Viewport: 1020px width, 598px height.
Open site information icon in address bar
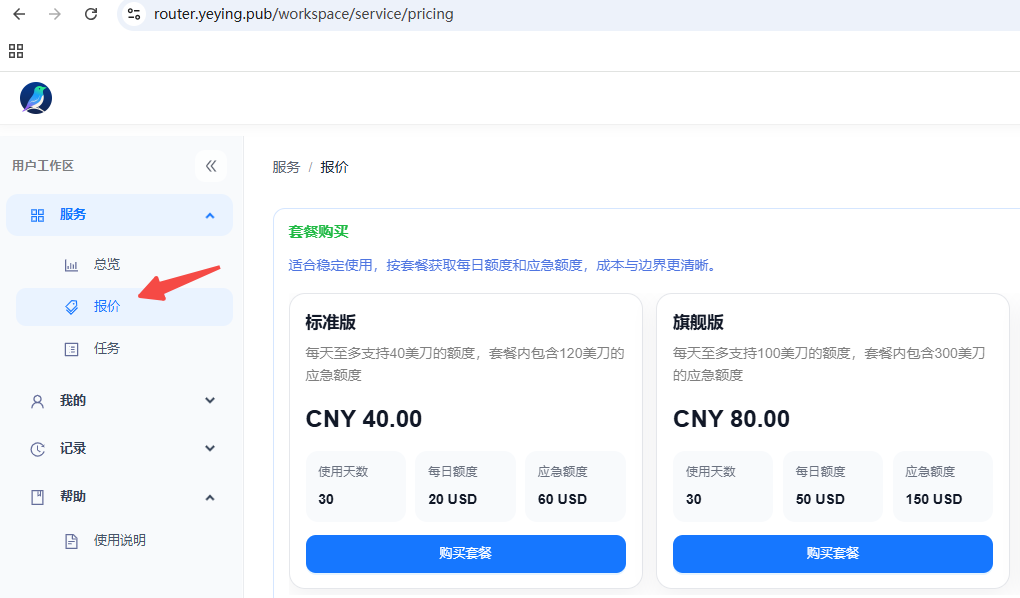(134, 14)
